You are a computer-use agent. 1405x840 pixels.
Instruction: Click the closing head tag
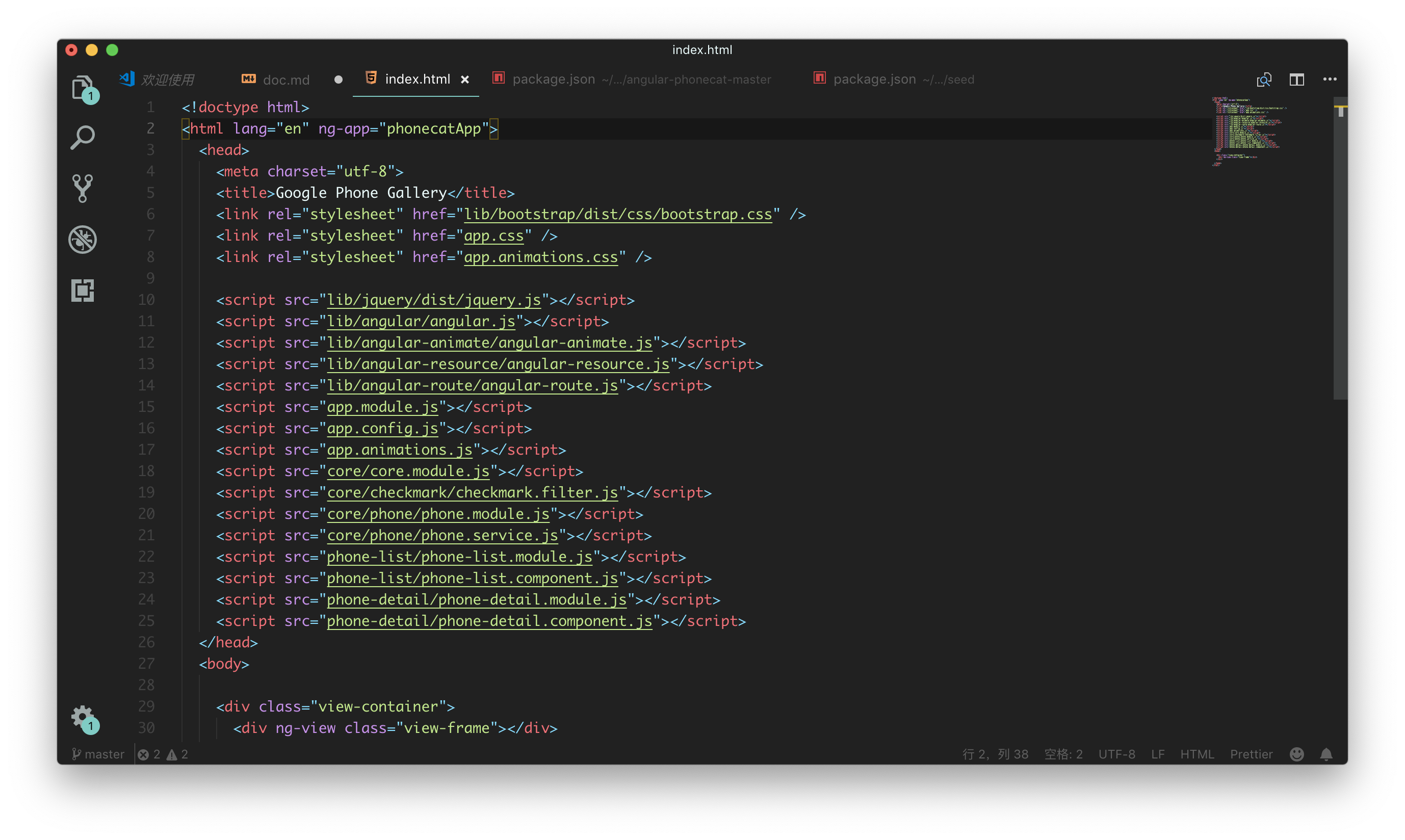(x=228, y=643)
